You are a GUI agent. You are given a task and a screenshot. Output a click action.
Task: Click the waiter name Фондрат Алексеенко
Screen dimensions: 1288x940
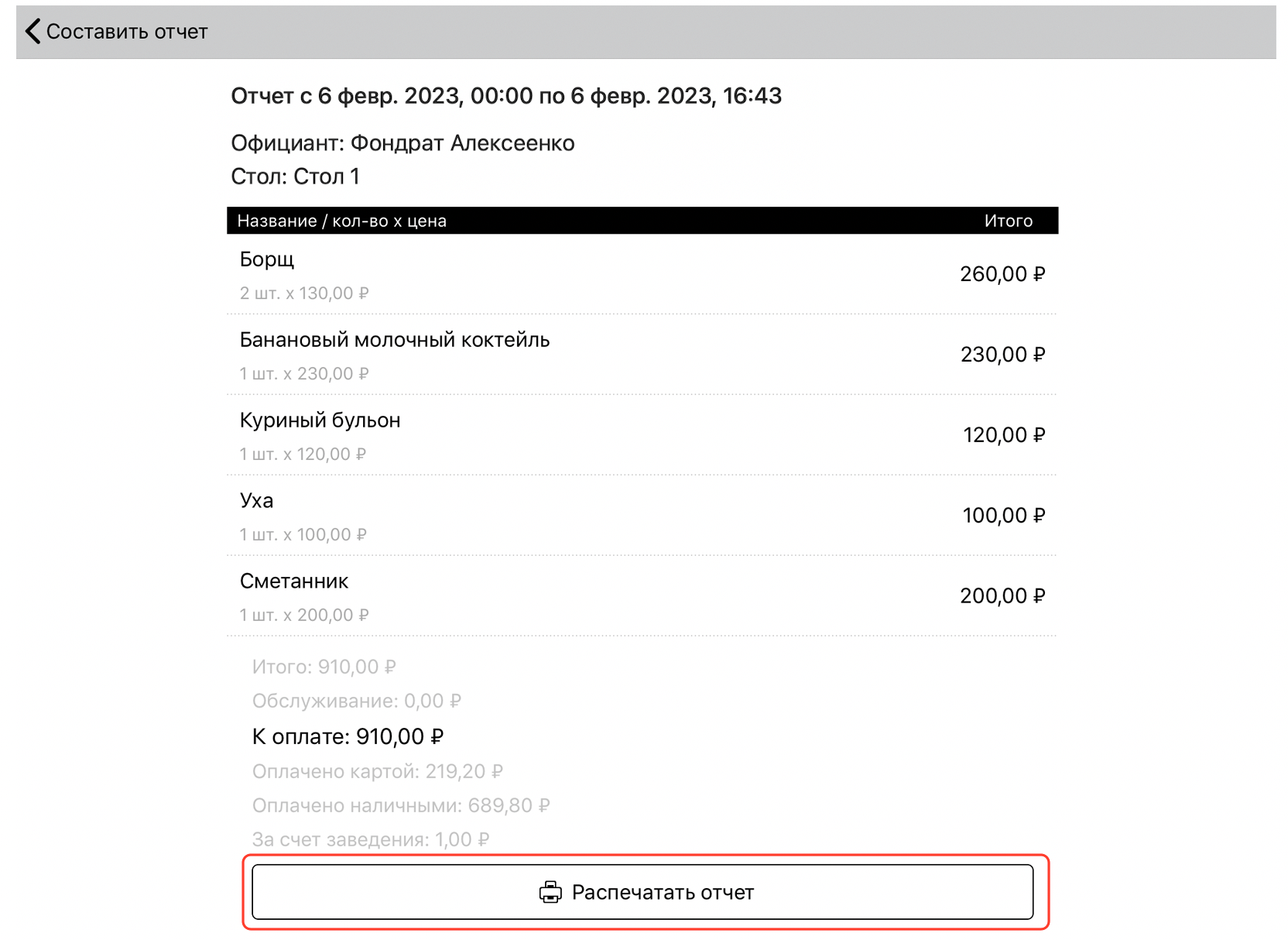pos(462,143)
